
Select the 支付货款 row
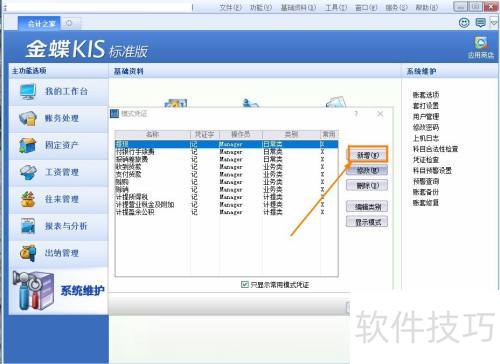pyautogui.click(x=226, y=174)
